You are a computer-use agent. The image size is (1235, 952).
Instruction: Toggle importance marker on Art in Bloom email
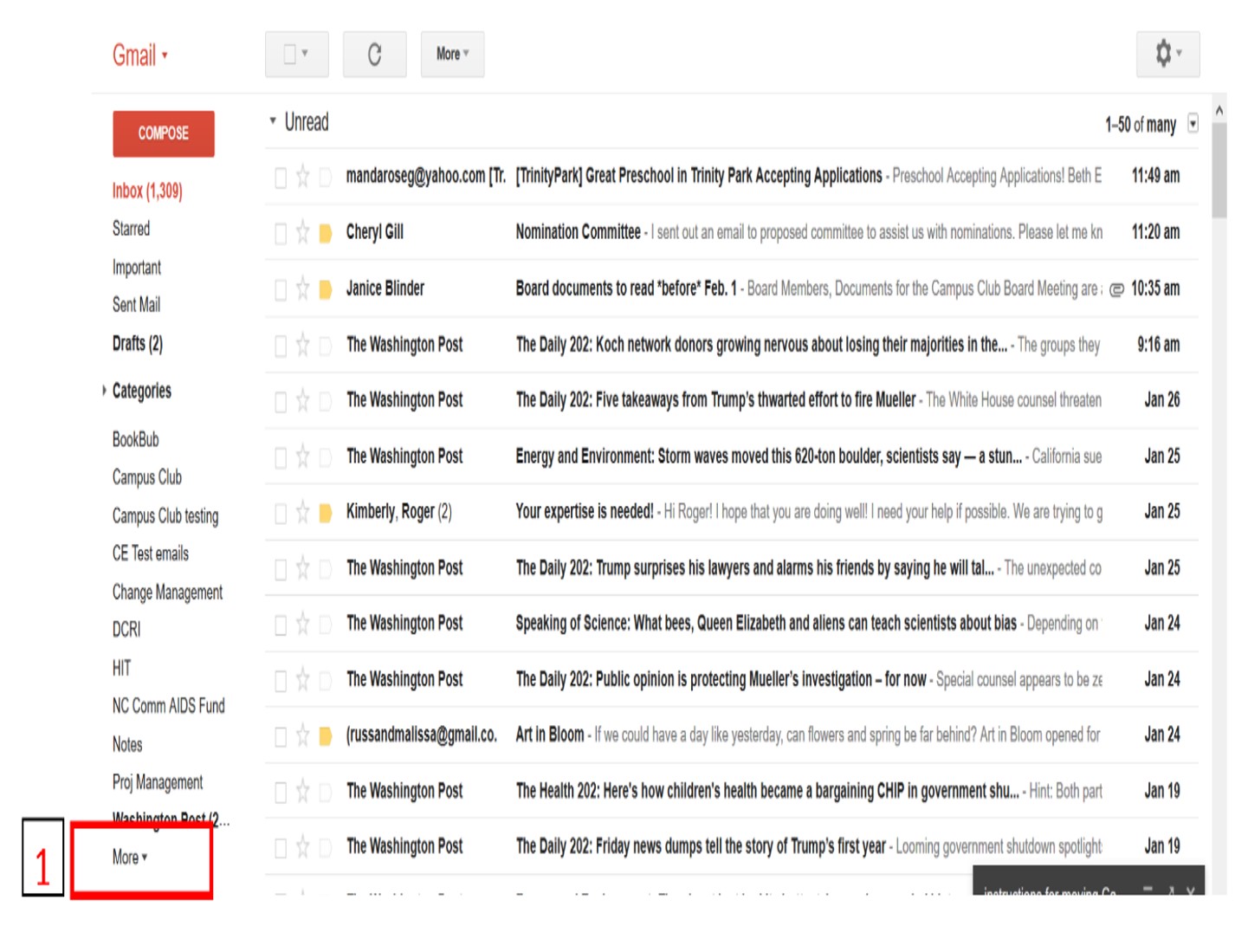(x=326, y=736)
